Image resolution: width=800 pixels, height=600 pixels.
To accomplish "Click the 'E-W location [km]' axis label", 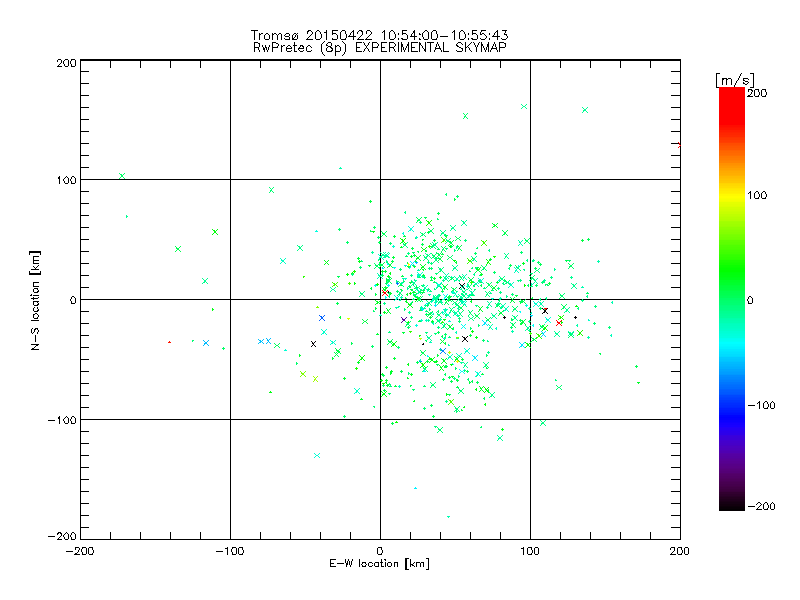I will (379, 563).
